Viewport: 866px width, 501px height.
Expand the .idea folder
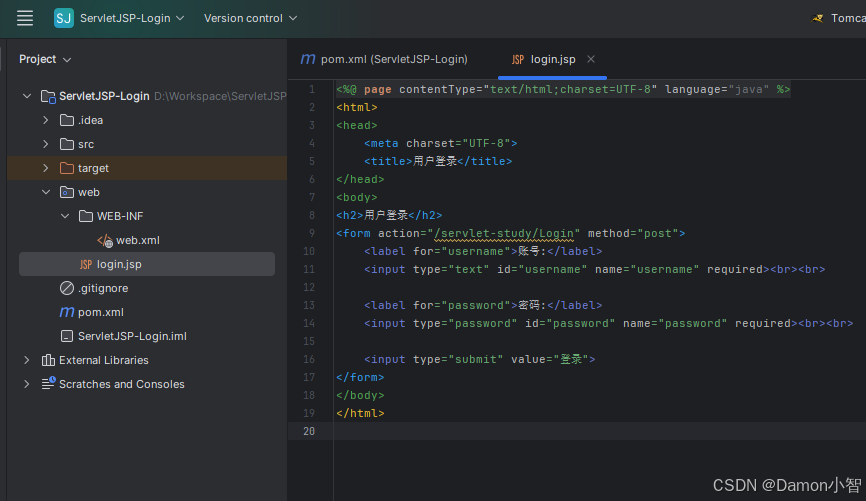(x=46, y=120)
